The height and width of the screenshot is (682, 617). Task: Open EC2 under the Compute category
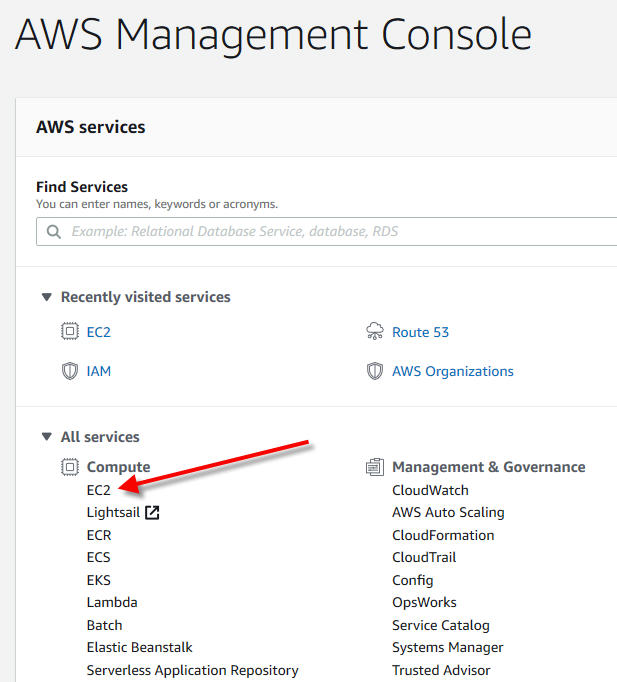click(99, 490)
